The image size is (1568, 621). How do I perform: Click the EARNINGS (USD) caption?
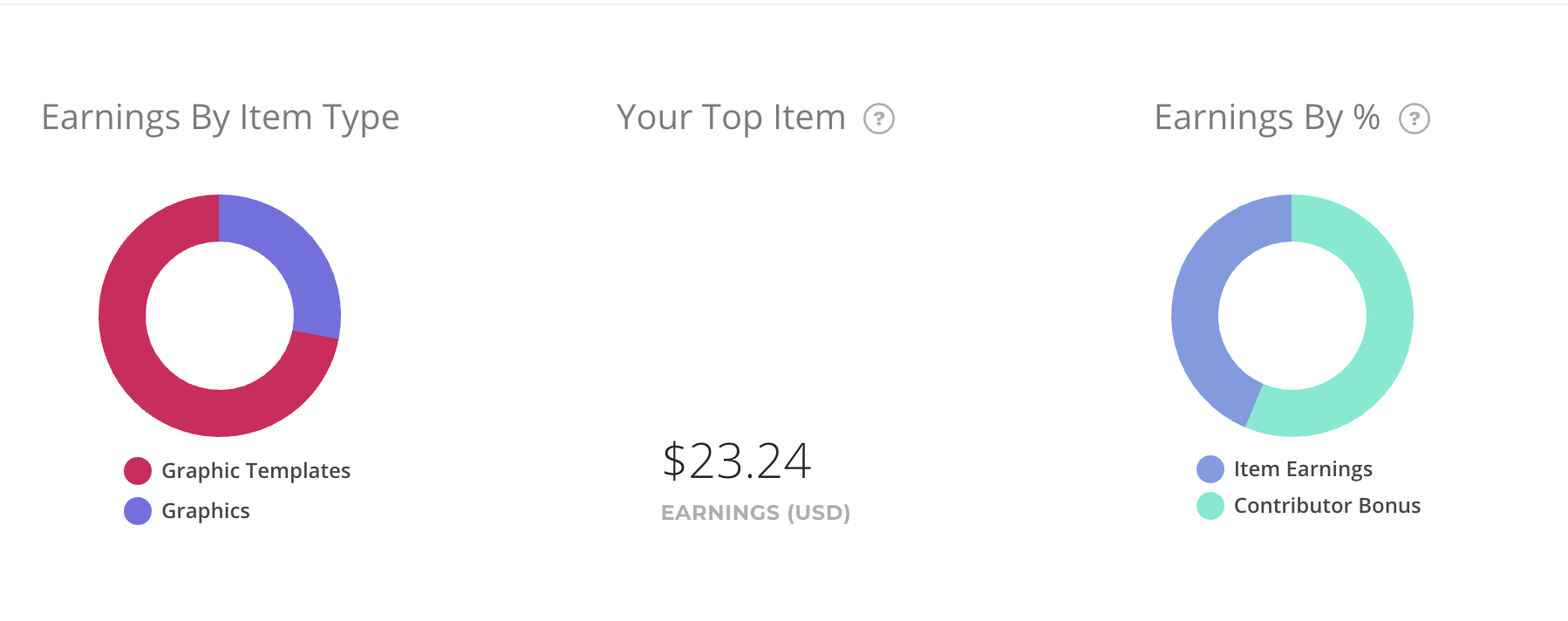755,513
